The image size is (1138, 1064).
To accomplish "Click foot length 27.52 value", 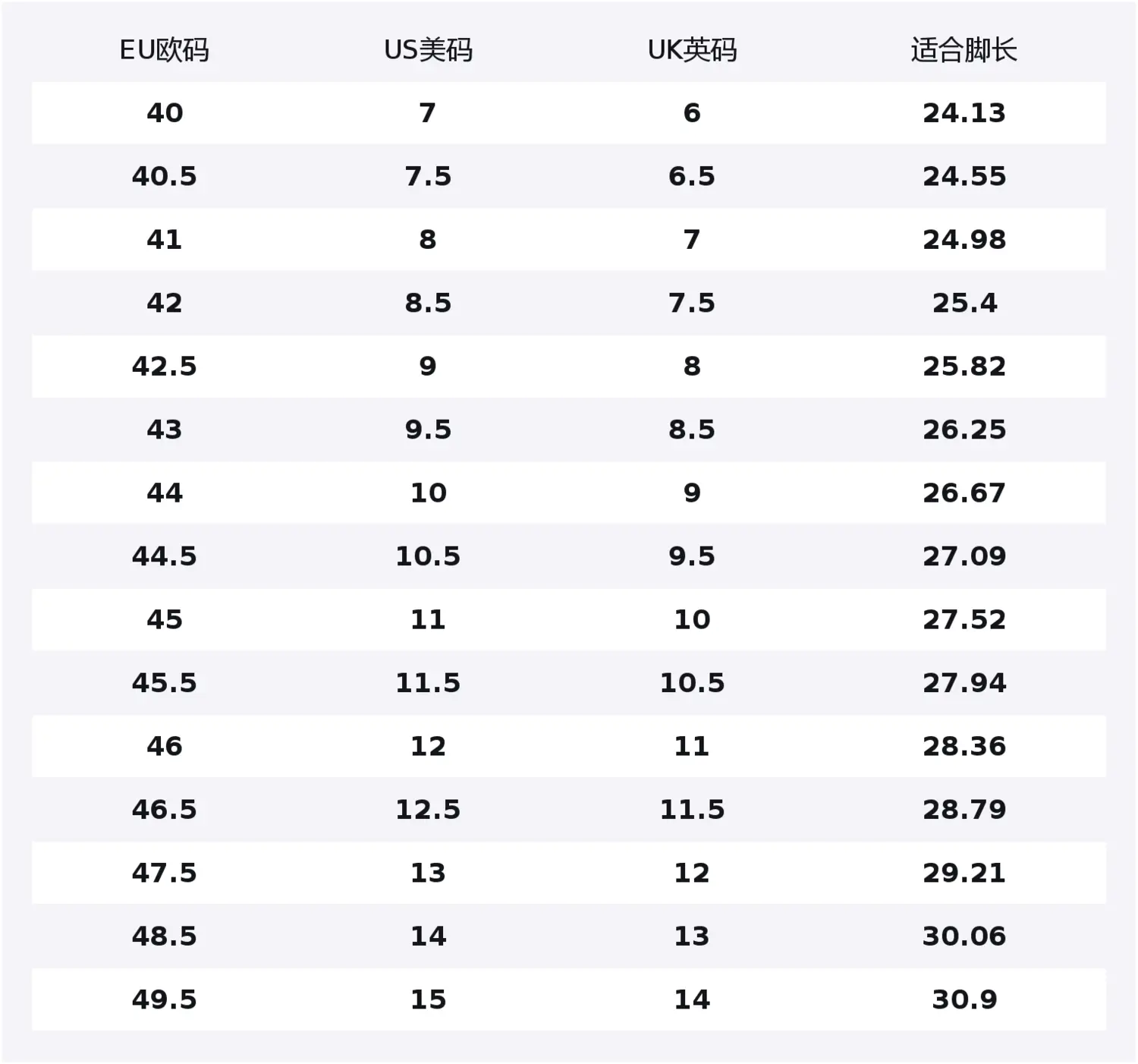I will 964,619.
